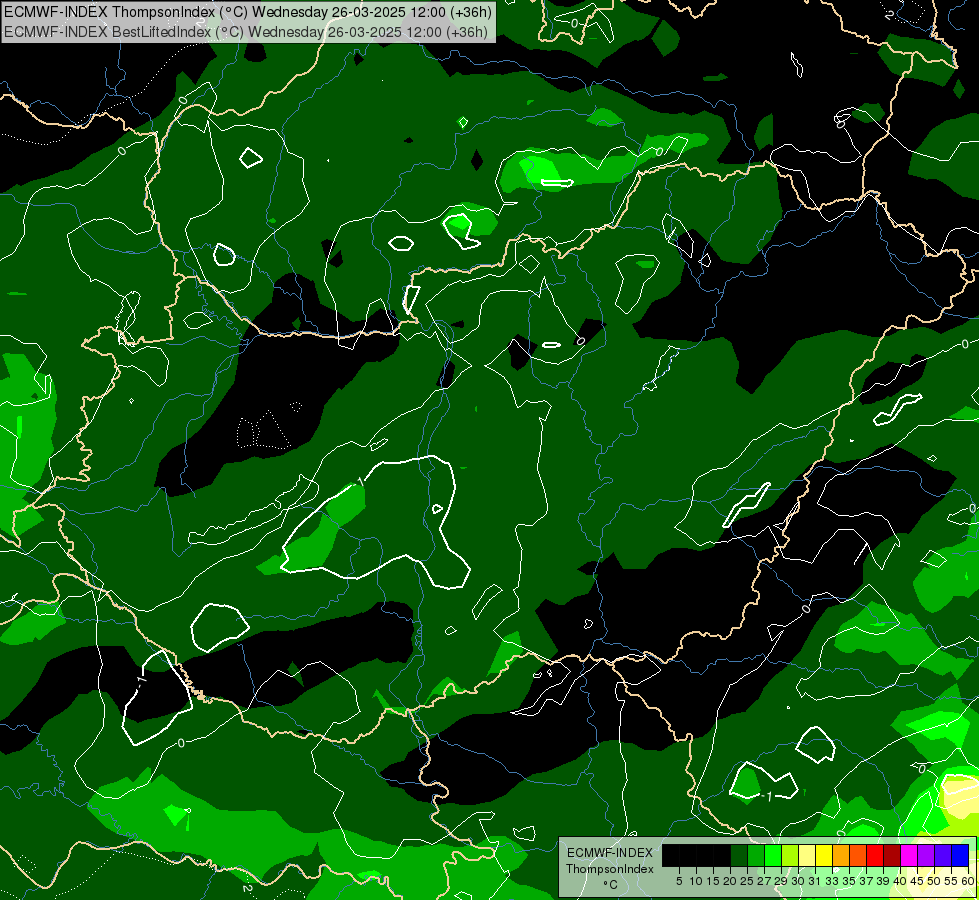Screen dimensions: 979x900
Task: Click the dark red 39–40 legend swatch
Action: (x=892, y=856)
